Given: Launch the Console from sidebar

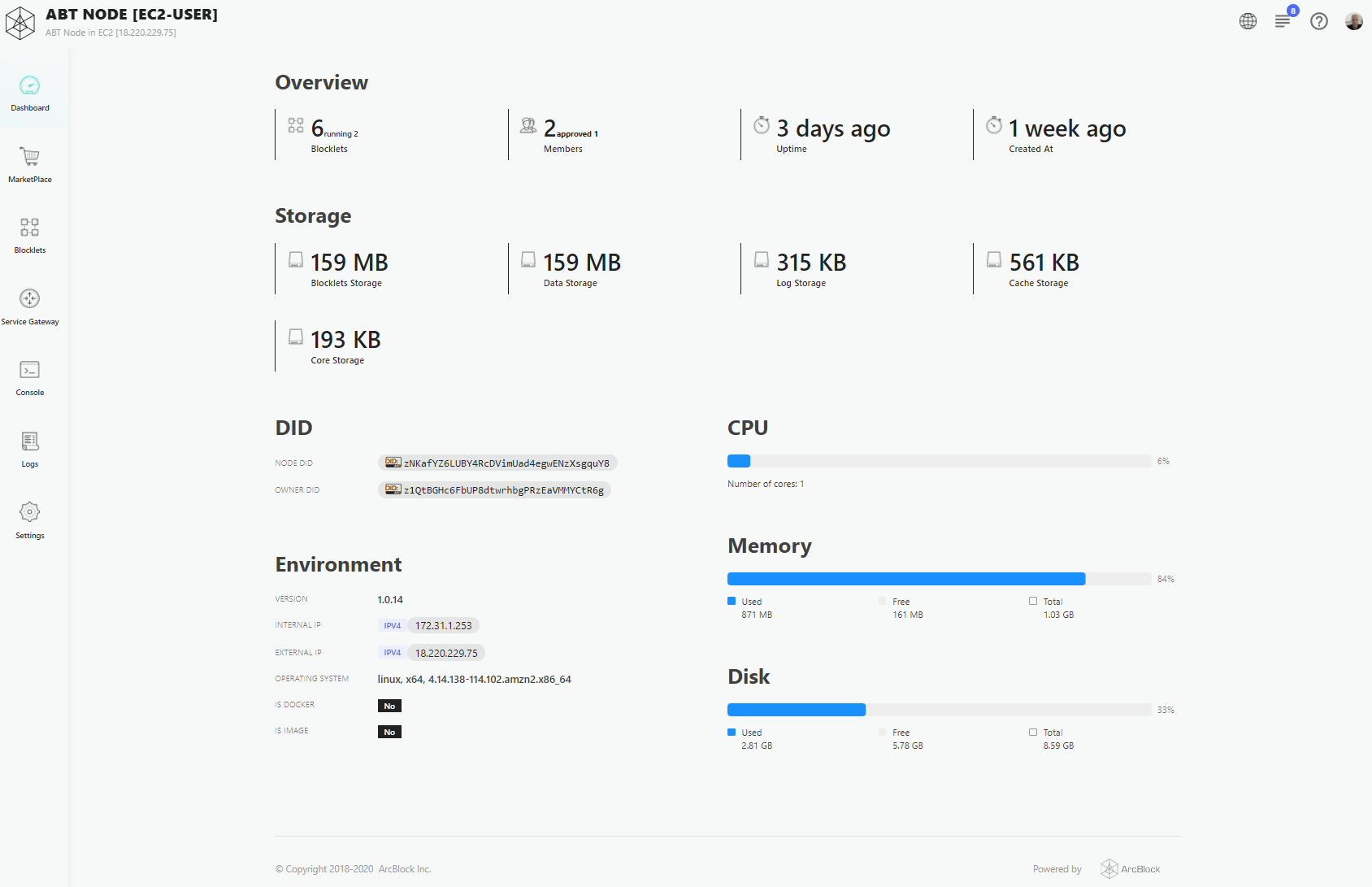Looking at the screenshot, I should [29, 371].
